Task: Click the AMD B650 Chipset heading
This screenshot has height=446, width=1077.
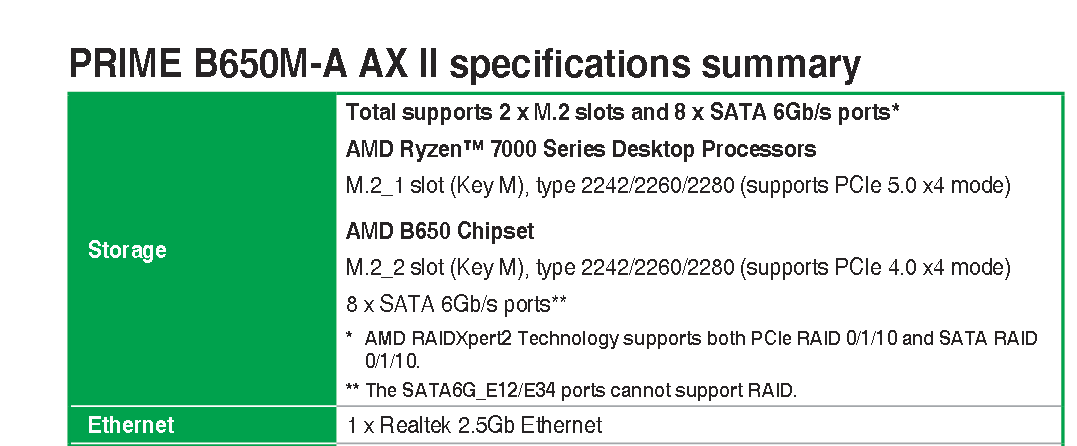Action: (x=440, y=231)
